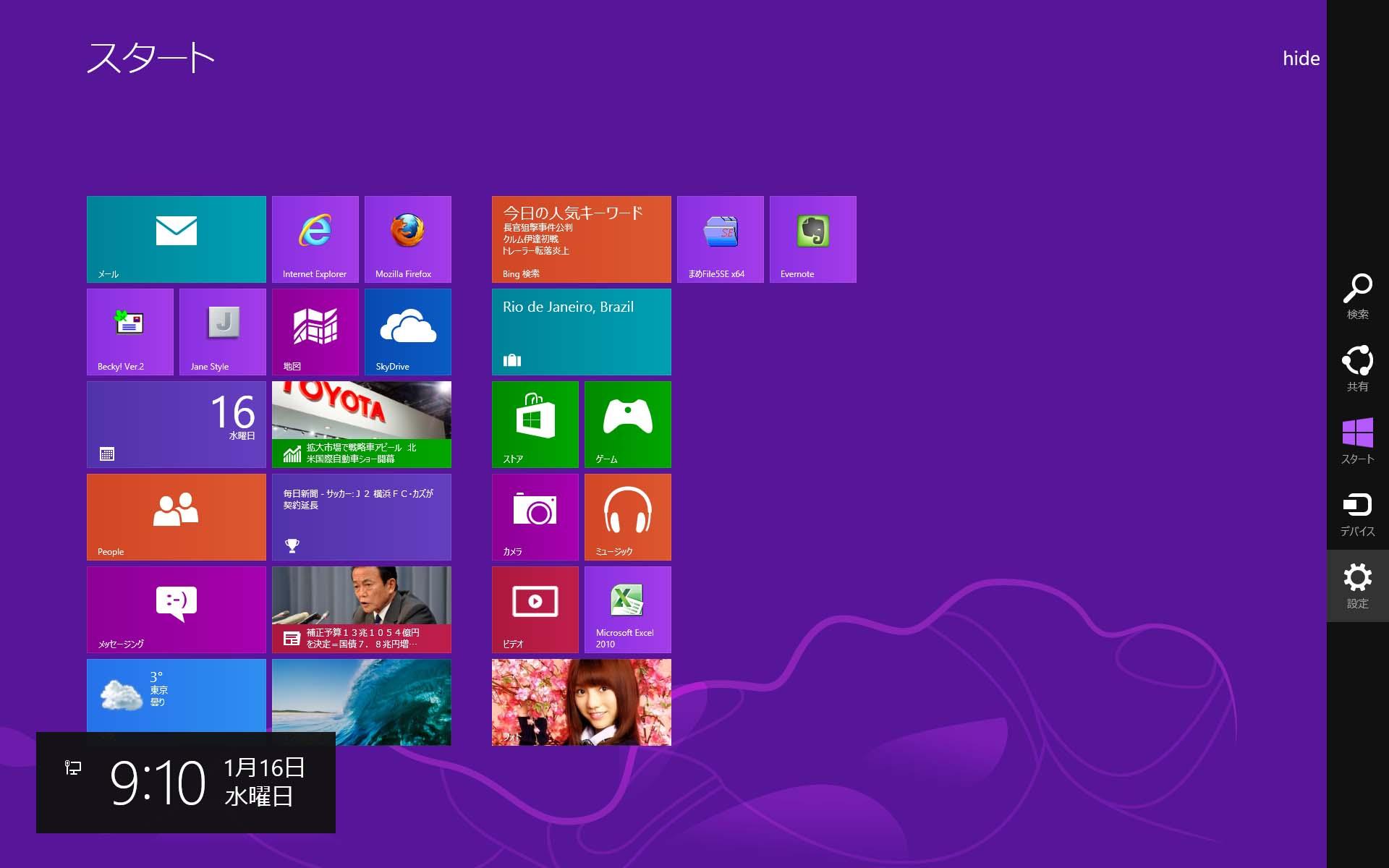Screen dimensions: 1389x868
Task: Click the Search charm
Action: click(x=1357, y=297)
